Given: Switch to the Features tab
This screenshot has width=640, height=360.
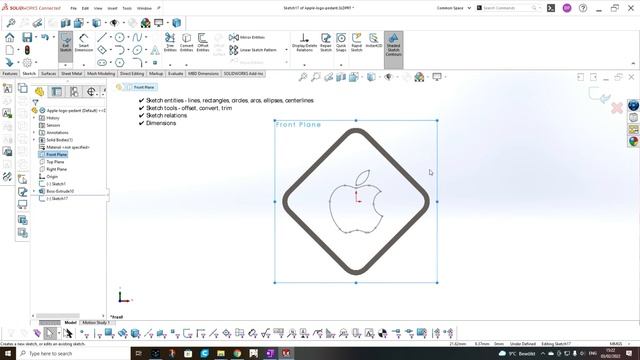Looking at the screenshot, I should pyautogui.click(x=10, y=74).
